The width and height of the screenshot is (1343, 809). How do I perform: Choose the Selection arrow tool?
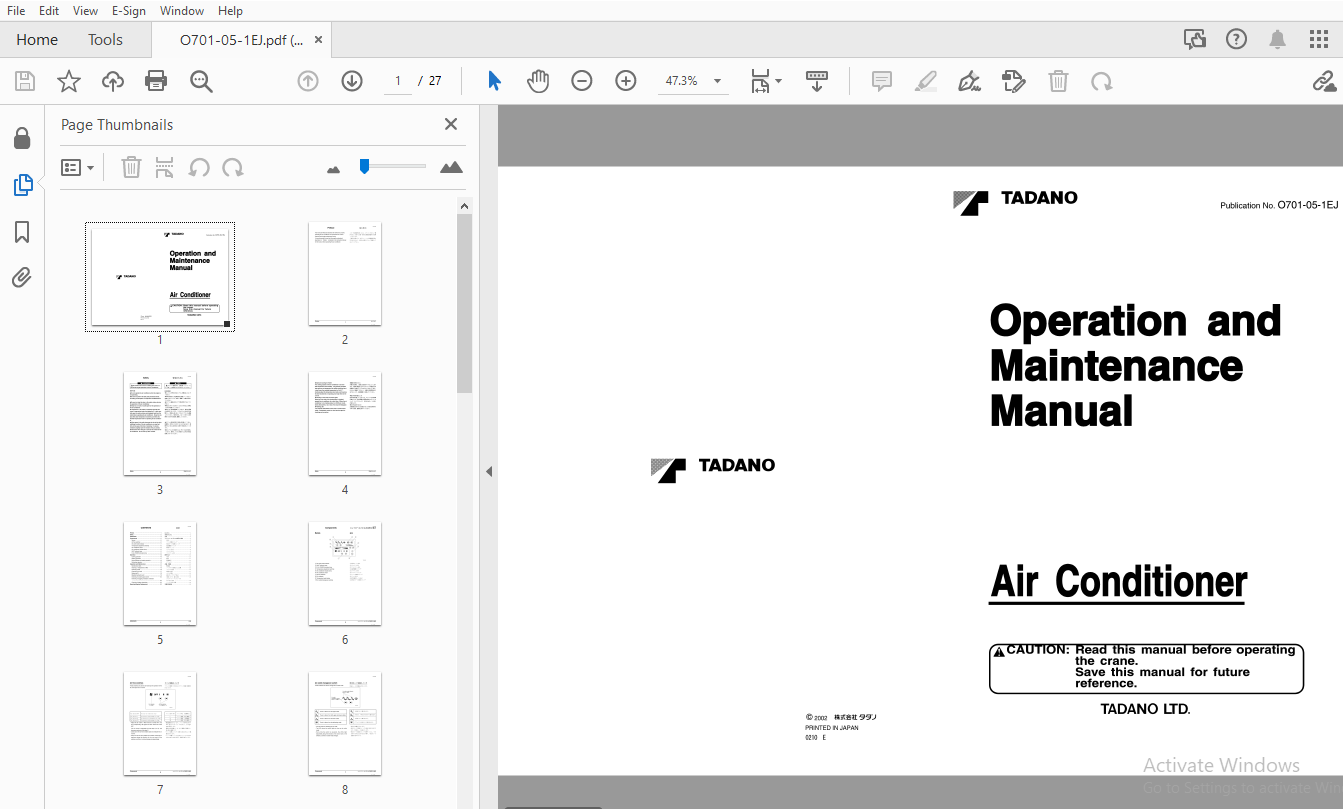click(x=494, y=81)
